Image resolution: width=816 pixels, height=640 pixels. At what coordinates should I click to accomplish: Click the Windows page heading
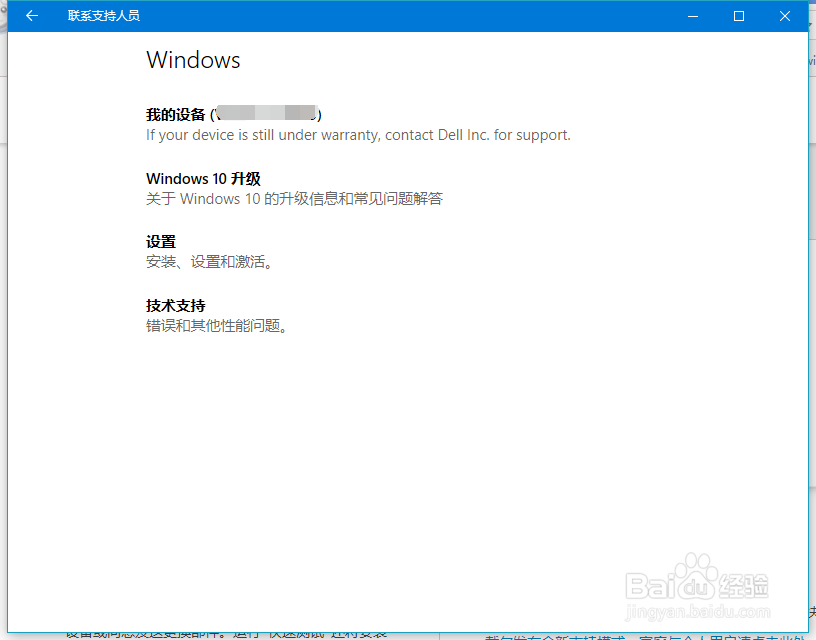193,60
